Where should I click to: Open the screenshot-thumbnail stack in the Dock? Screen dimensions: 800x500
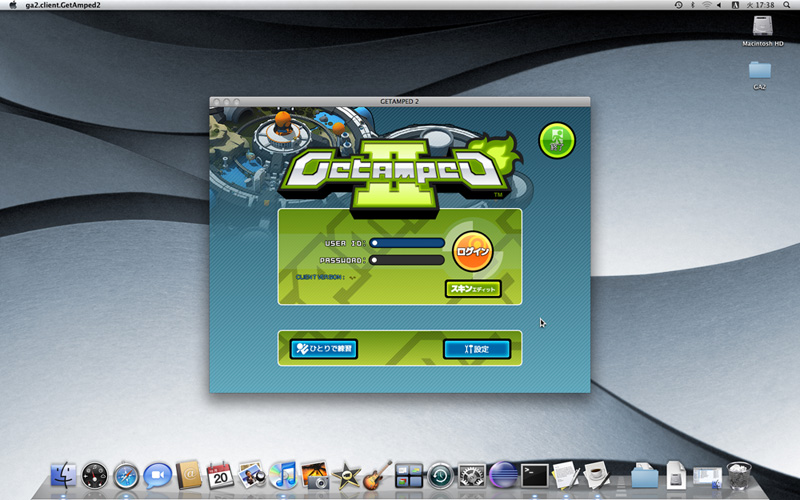(x=707, y=477)
